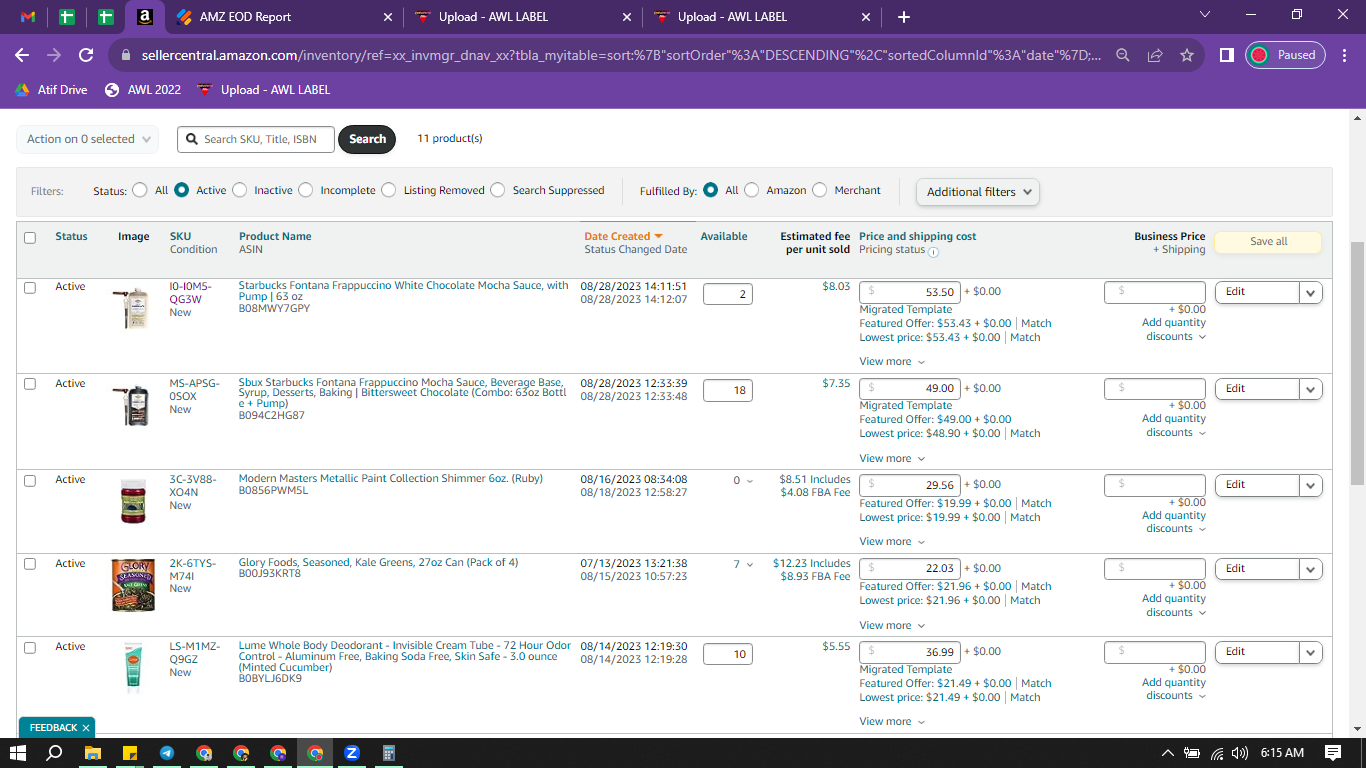Open the pinned Gmail tab
Screen dimensions: 1366x768
[28, 17]
